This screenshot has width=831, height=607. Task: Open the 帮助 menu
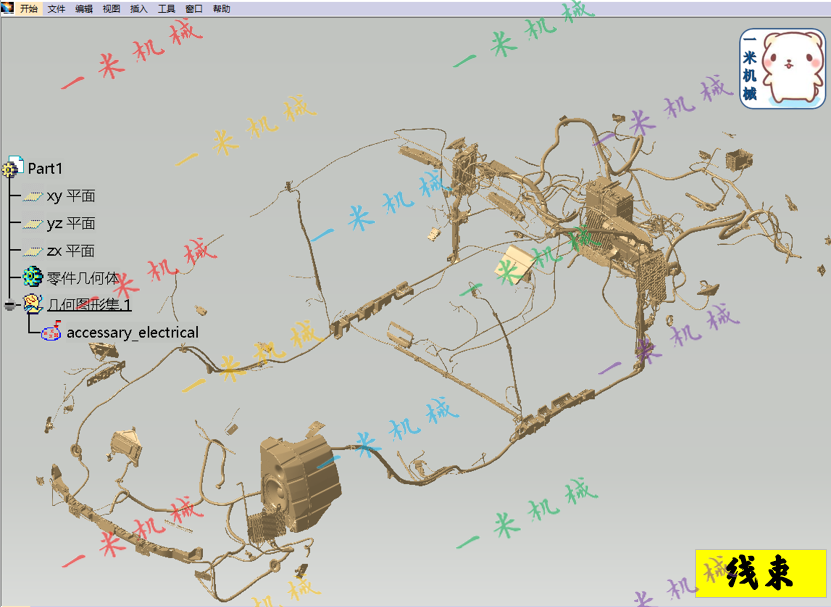point(222,8)
